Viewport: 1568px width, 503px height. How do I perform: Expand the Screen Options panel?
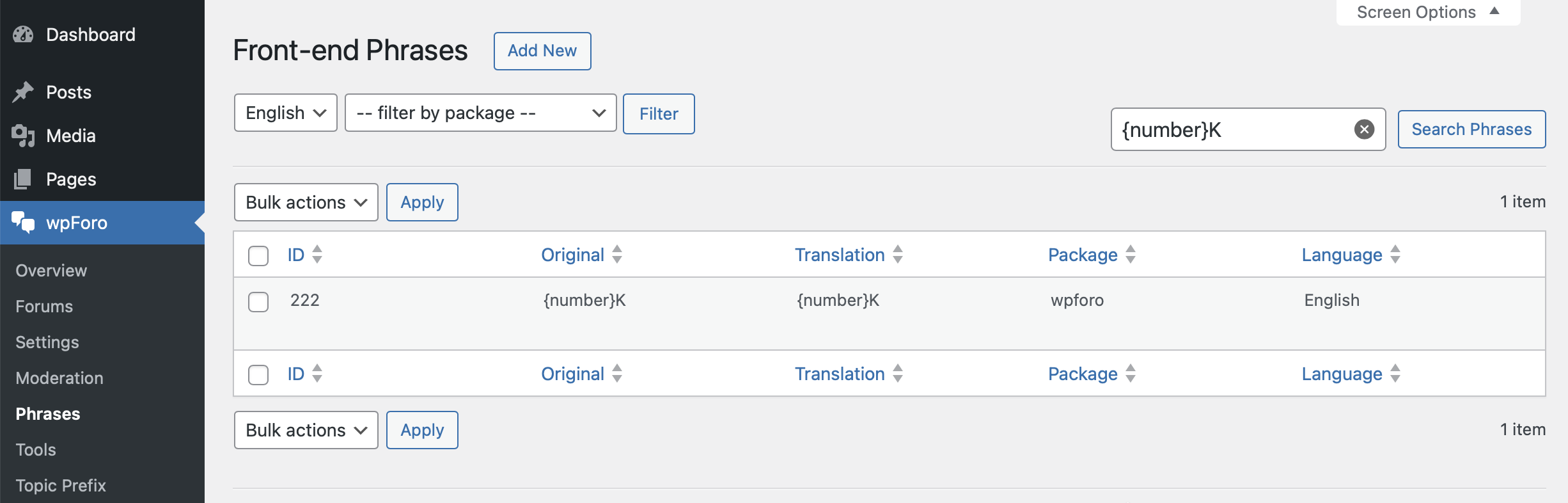click(1427, 12)
